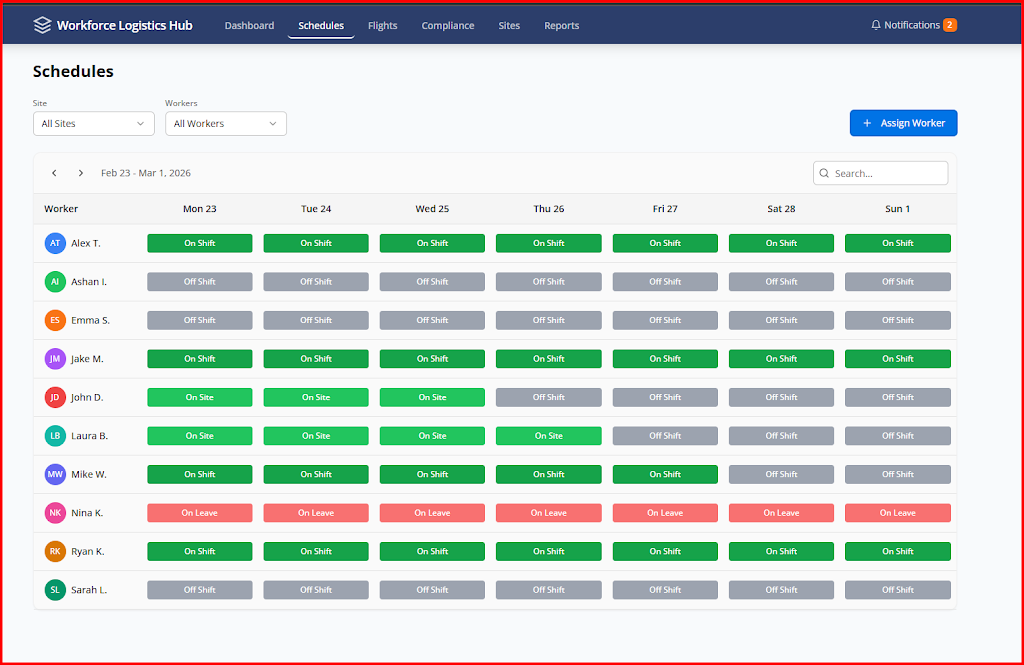Click Emma S.'s Off Shift Saturday cell

(781, 320)
